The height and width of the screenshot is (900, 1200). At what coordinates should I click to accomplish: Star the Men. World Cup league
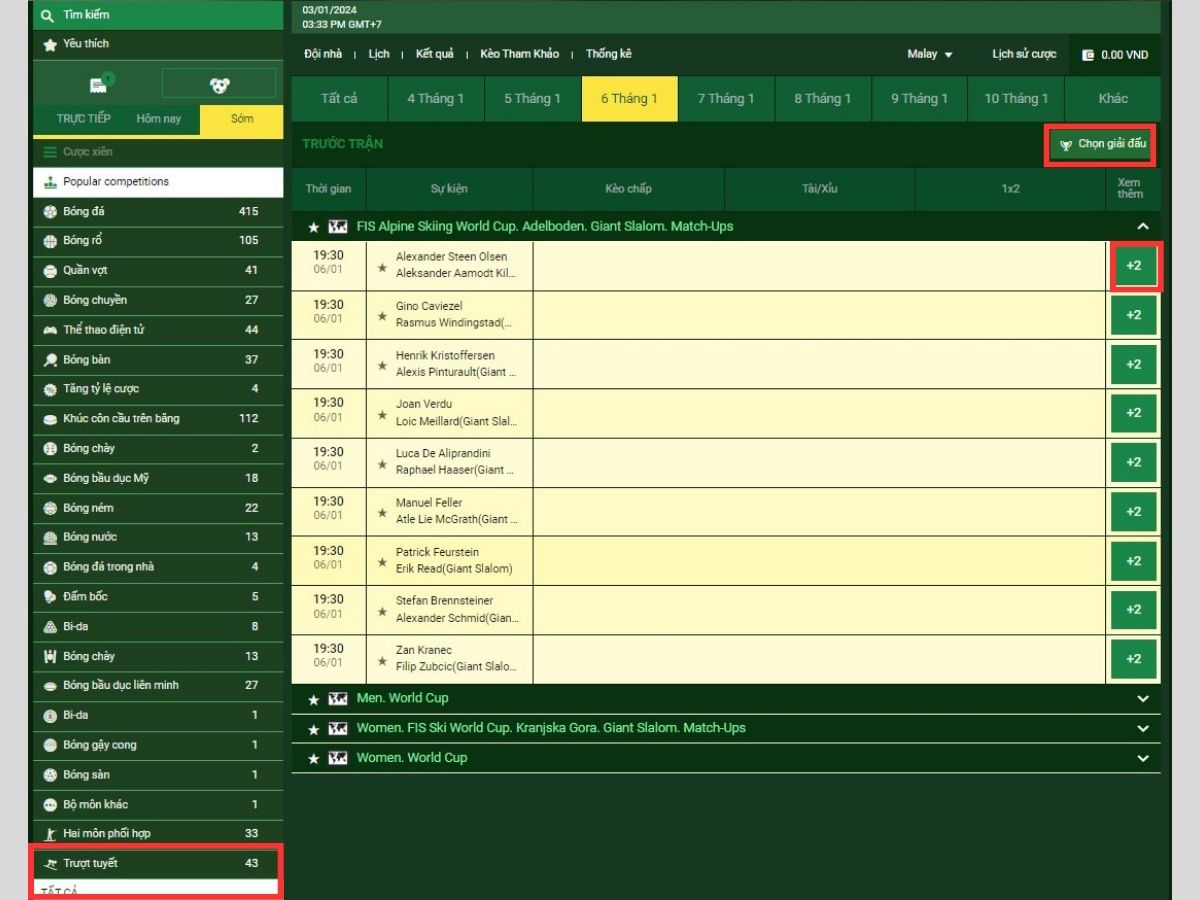(314, 699)
